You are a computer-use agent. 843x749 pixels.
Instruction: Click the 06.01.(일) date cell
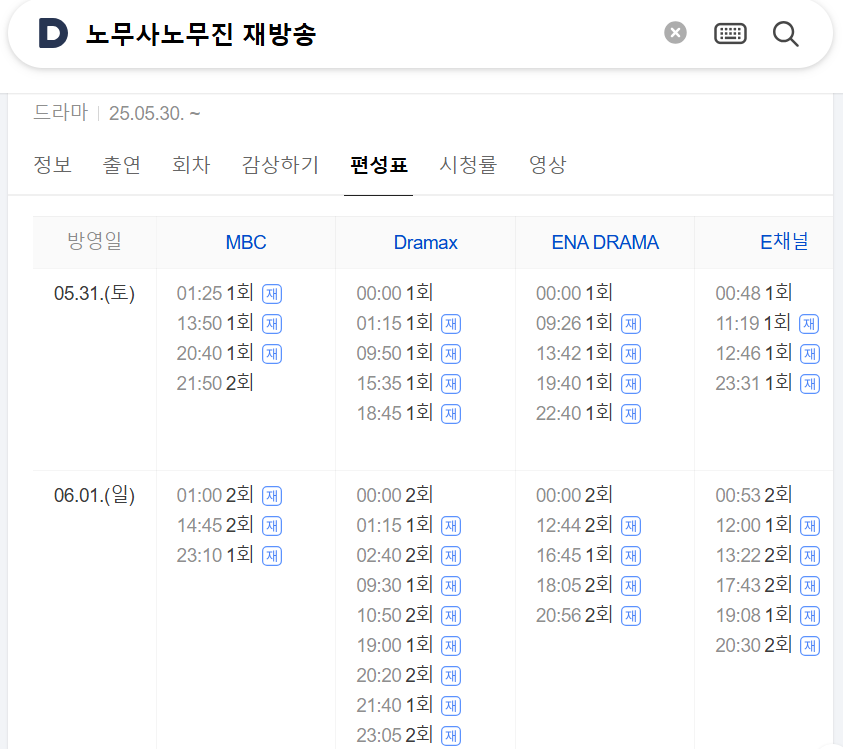[95, 496]
